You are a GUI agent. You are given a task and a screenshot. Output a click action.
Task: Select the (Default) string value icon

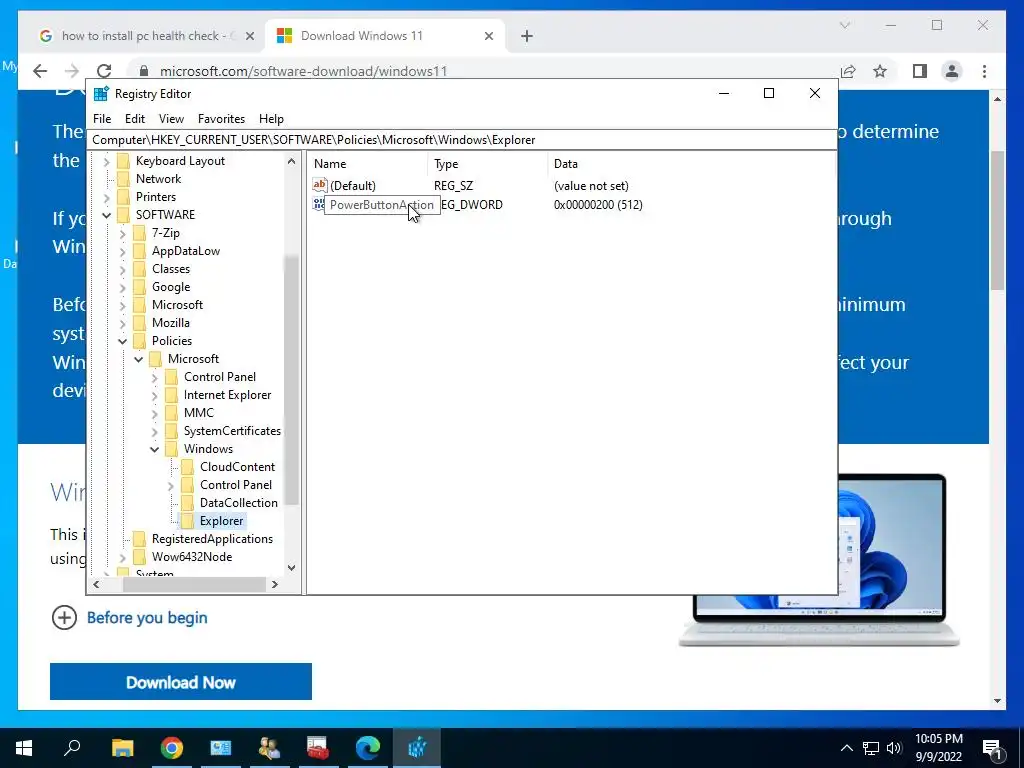coord(319,185)
